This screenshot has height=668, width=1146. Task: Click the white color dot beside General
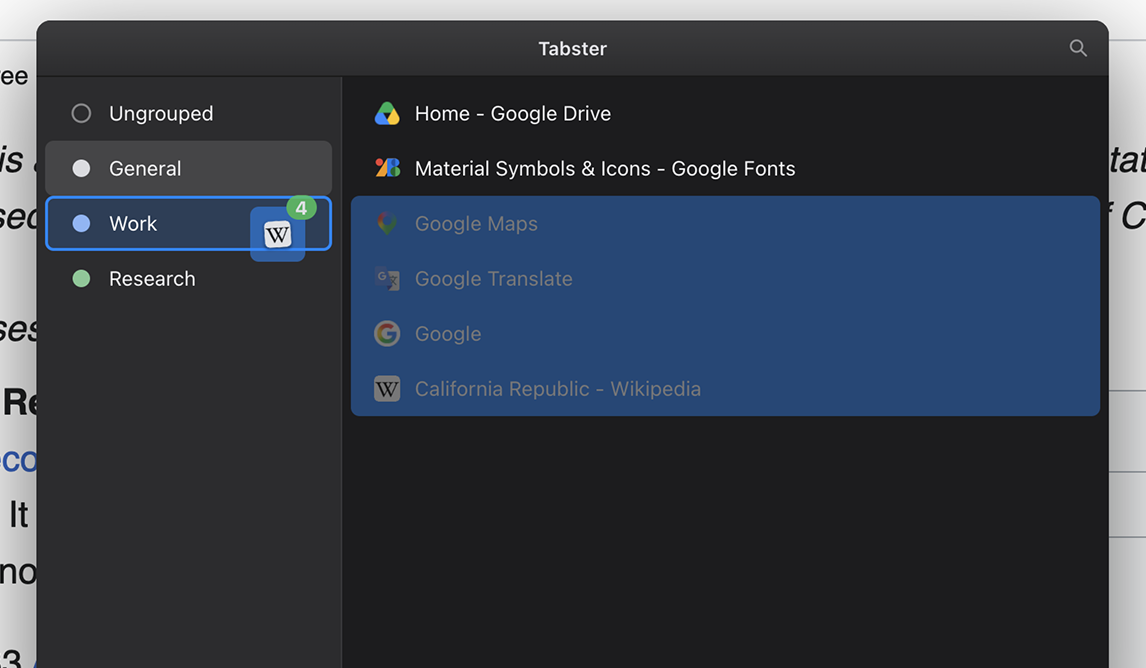81,168
